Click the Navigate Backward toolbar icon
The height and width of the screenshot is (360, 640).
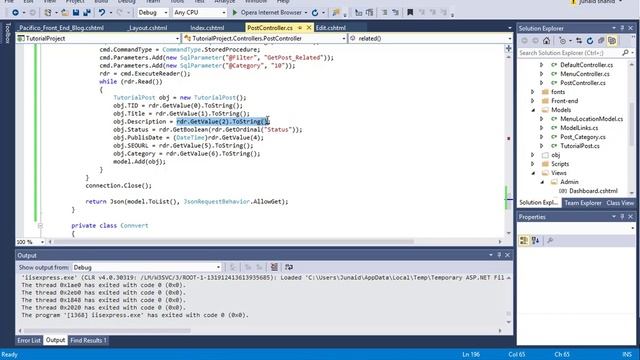pos(15,13)
